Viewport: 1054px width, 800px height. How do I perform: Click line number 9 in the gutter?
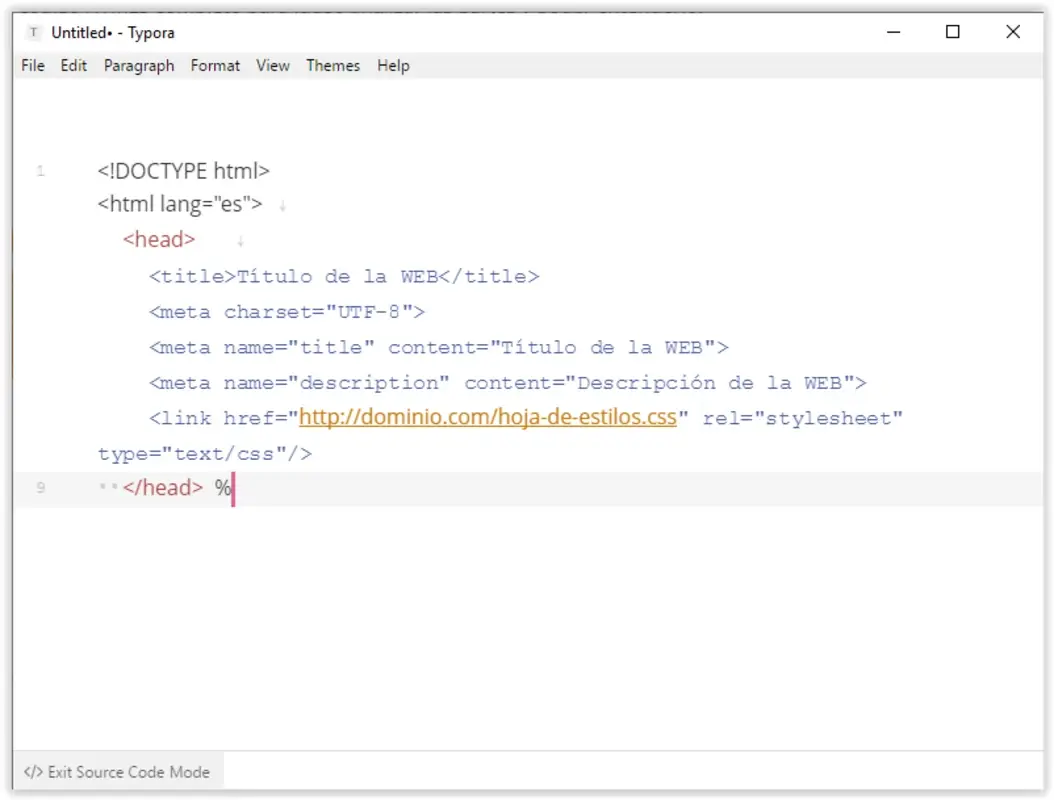(x=40, y=488)
